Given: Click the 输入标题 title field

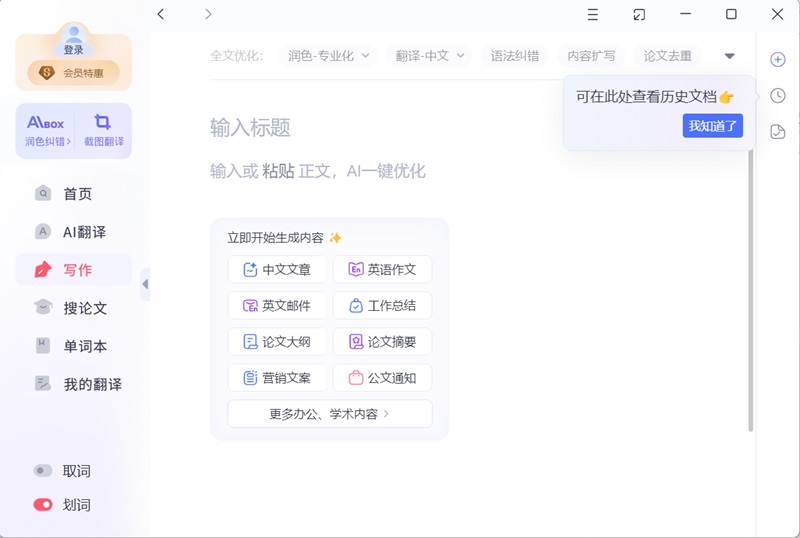Looking at the screenshot, I should (x=250, y=128).
